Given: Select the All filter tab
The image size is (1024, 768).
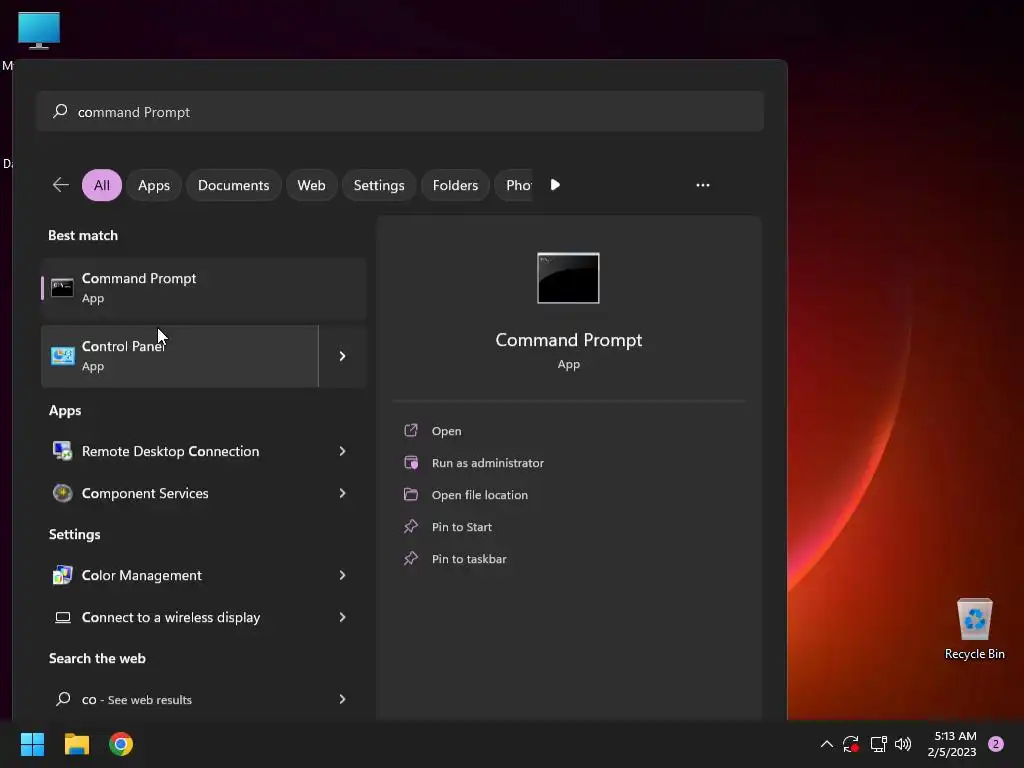Looking at the screenshot, I should point(102,185).
